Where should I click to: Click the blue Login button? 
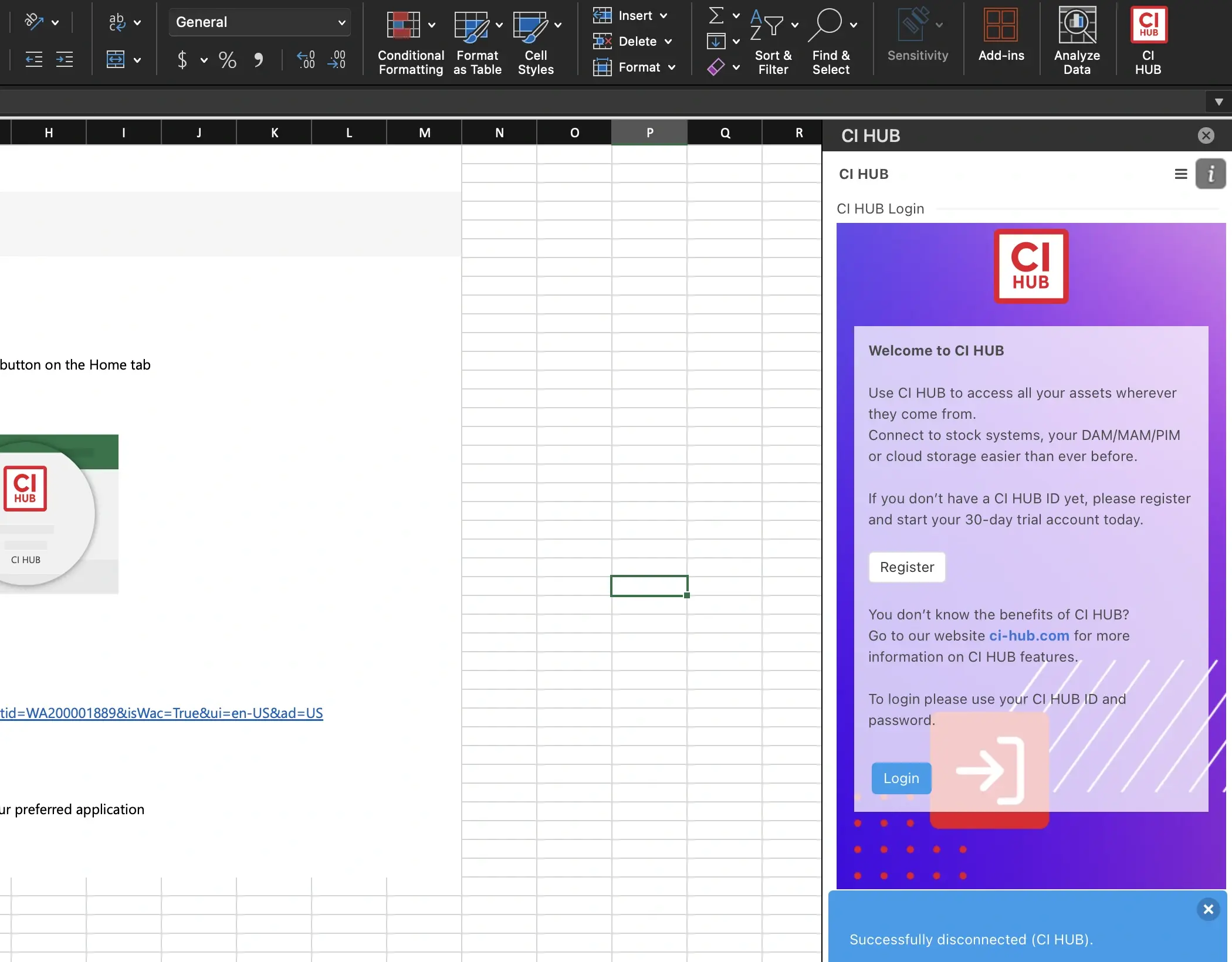pyautogui.click(x=901, y=778)
